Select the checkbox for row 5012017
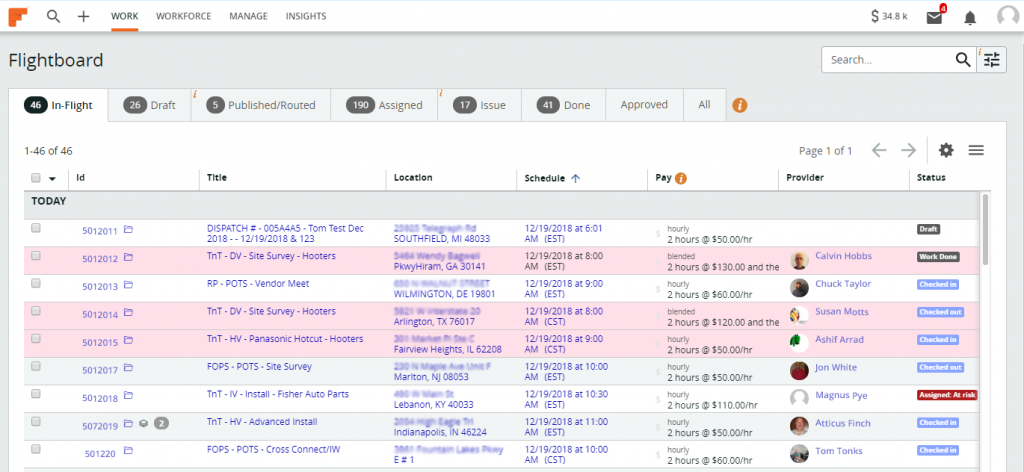This screenshot has height=472, width=1024. click(x=36, y=366)
